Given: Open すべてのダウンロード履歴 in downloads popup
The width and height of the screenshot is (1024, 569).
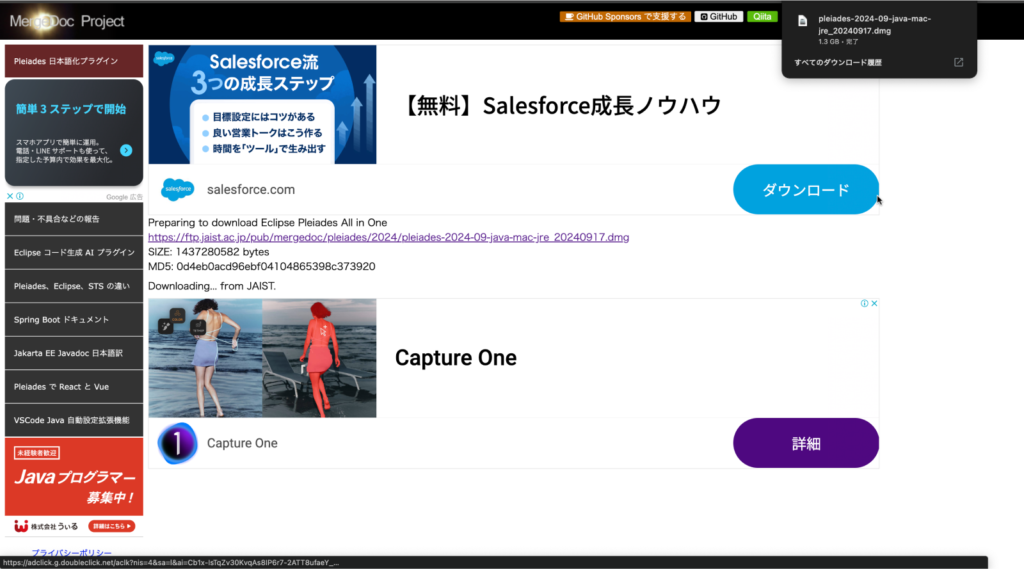Looking at the screenshot, I should point(838,62).
